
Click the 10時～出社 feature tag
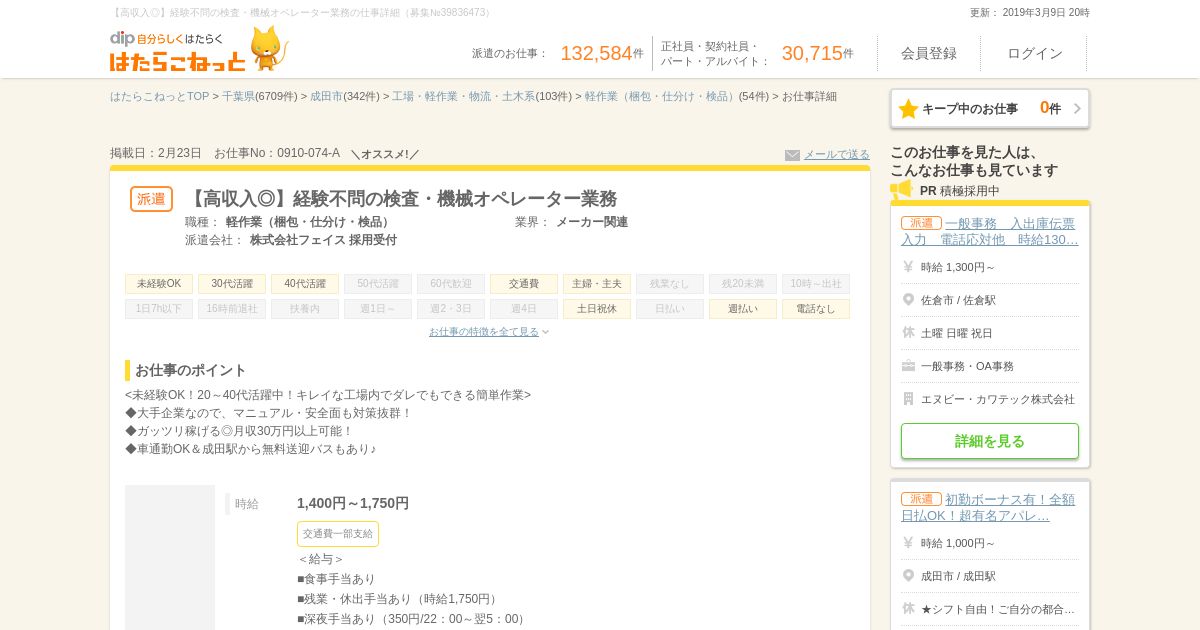click(x=816, y=284)
